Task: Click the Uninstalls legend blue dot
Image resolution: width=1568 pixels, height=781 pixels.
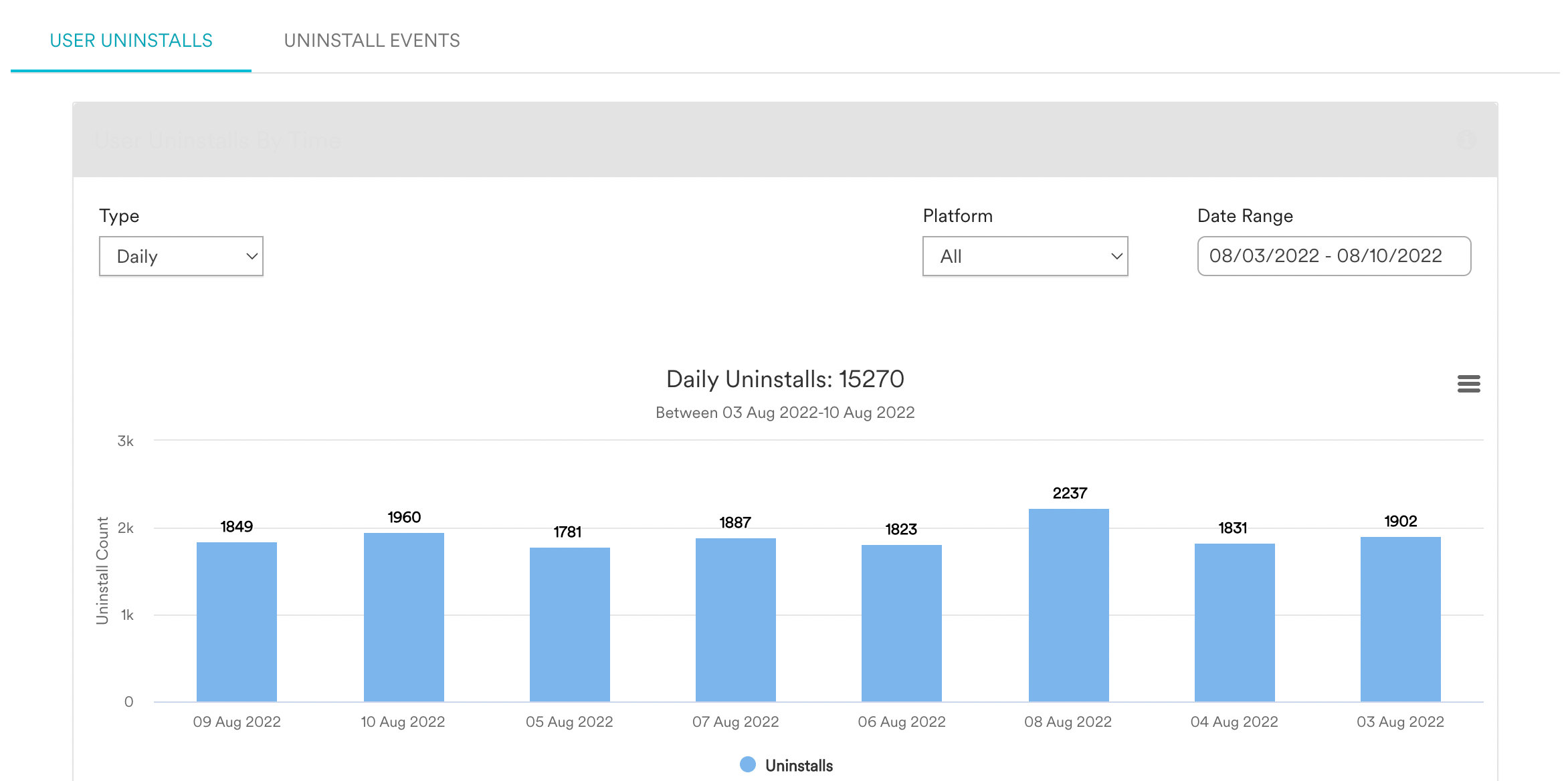Action: click(747, 764)
